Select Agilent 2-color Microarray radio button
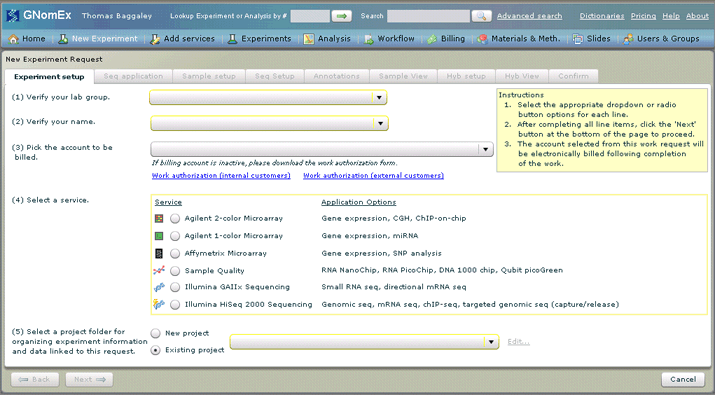This screenshot has width=715, height=395. 175,218
